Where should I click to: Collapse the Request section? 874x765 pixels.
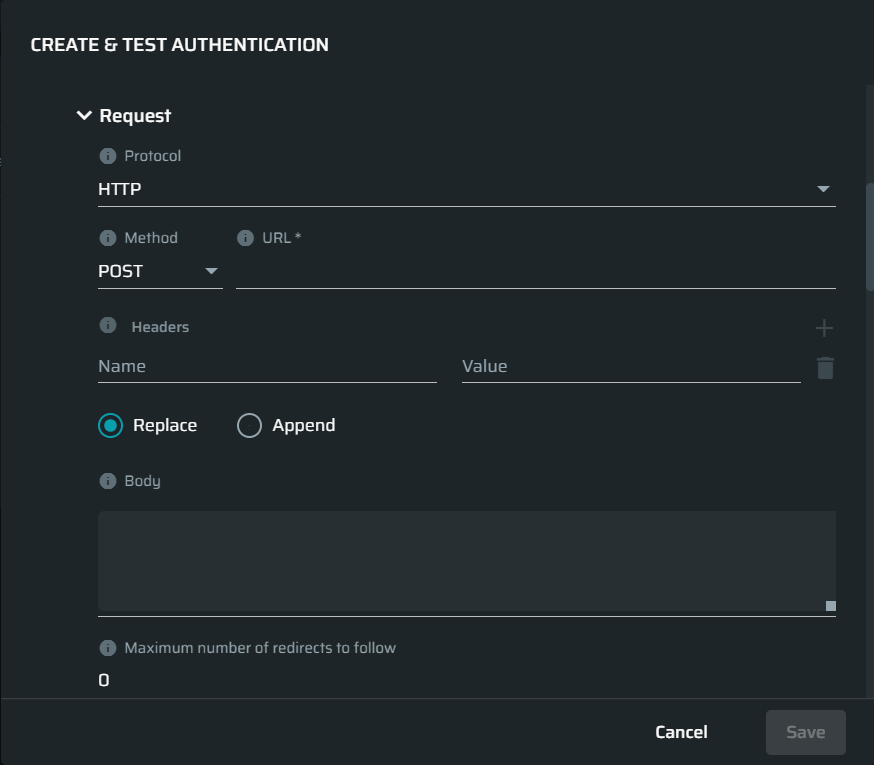click(x=84, y=115)
